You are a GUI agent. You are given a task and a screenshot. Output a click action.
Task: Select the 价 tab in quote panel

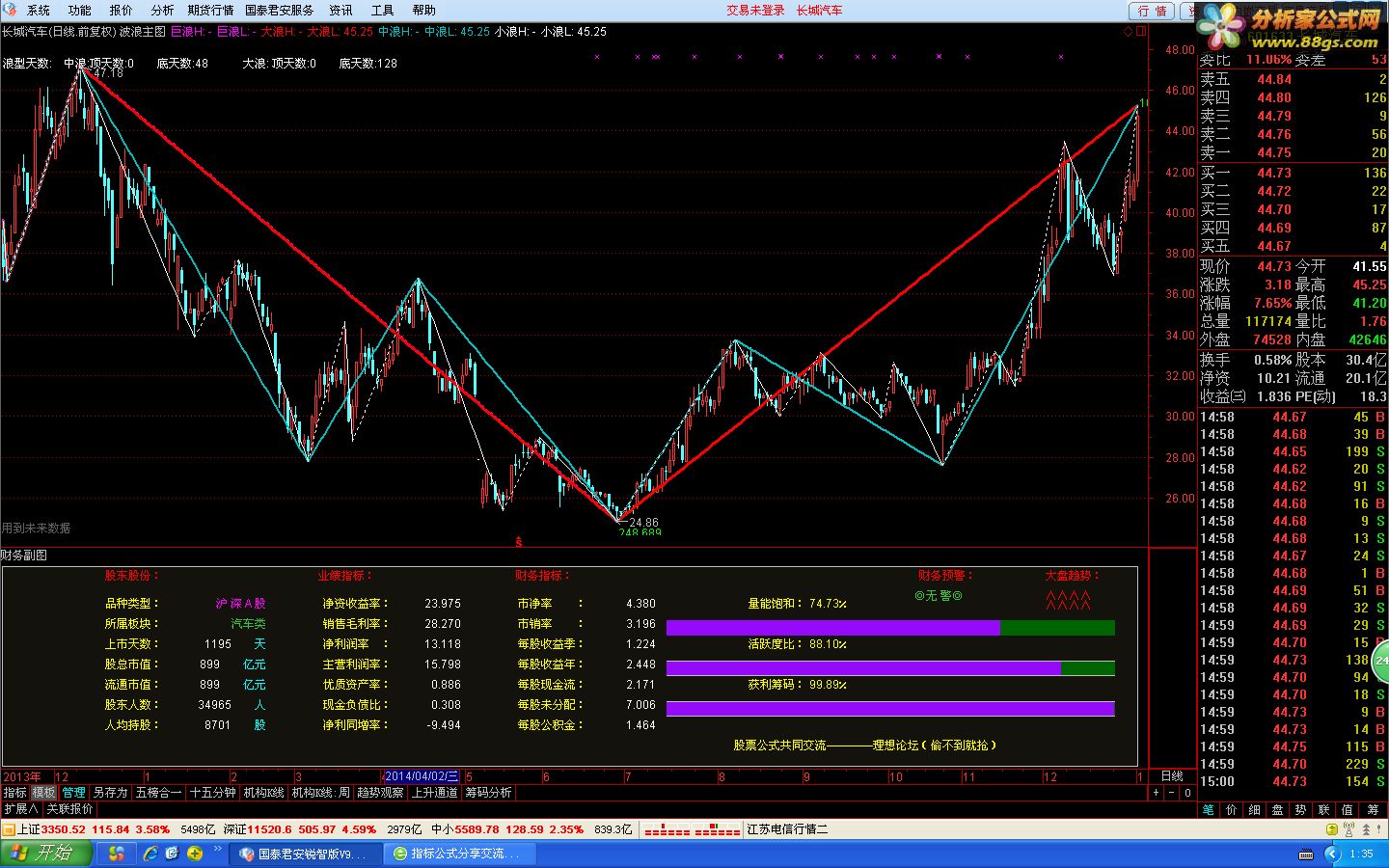click(1231, 810)
